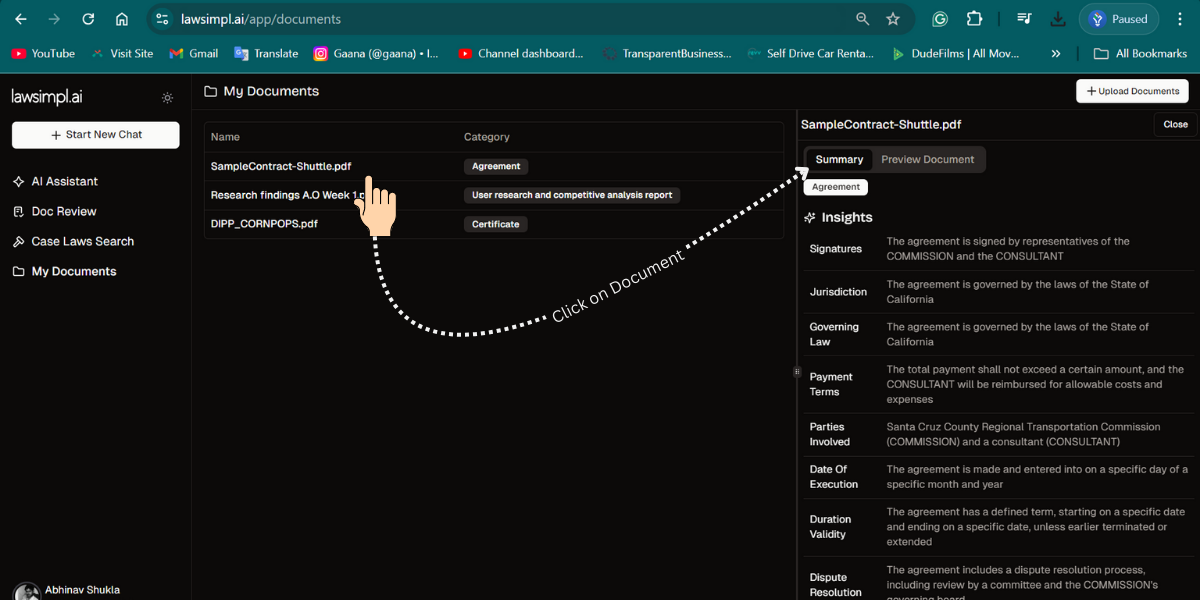The image size is (1200, 600).
Task: Open the Visit Site bookmark
Action: coord(122,54)
